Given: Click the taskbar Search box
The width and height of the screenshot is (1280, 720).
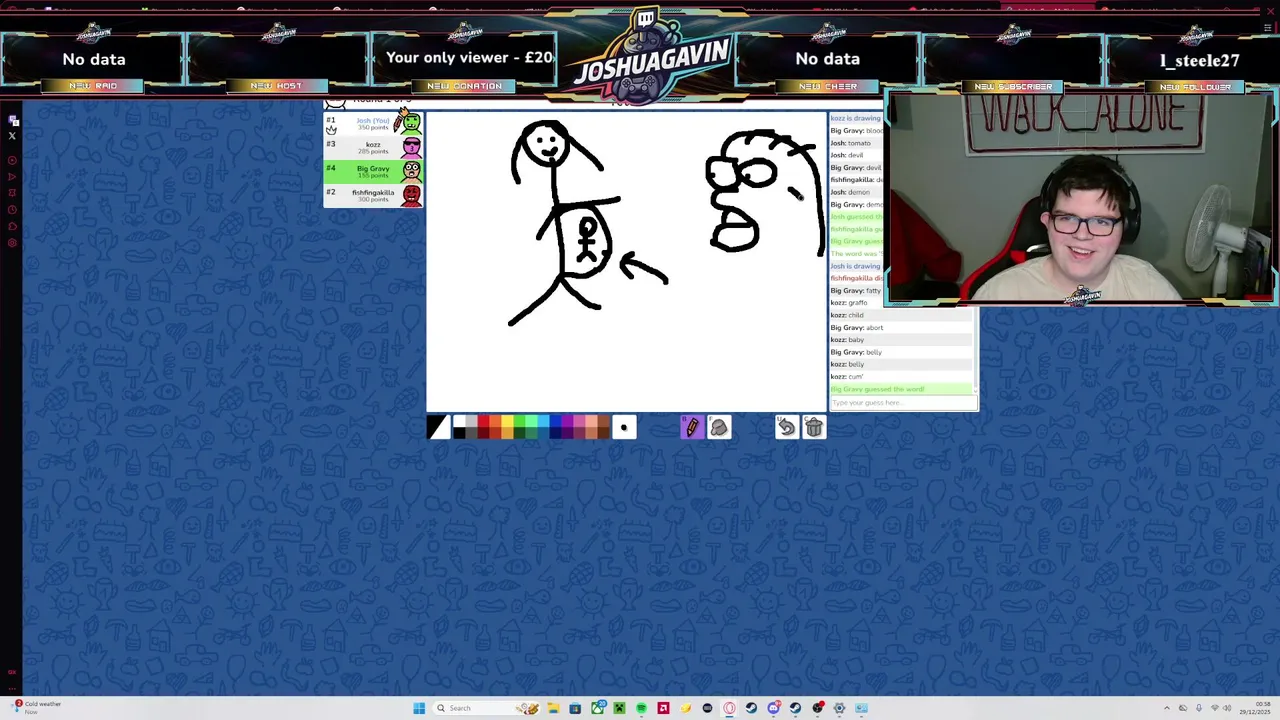Looking at the screenshot, I should tap(486, 708).
